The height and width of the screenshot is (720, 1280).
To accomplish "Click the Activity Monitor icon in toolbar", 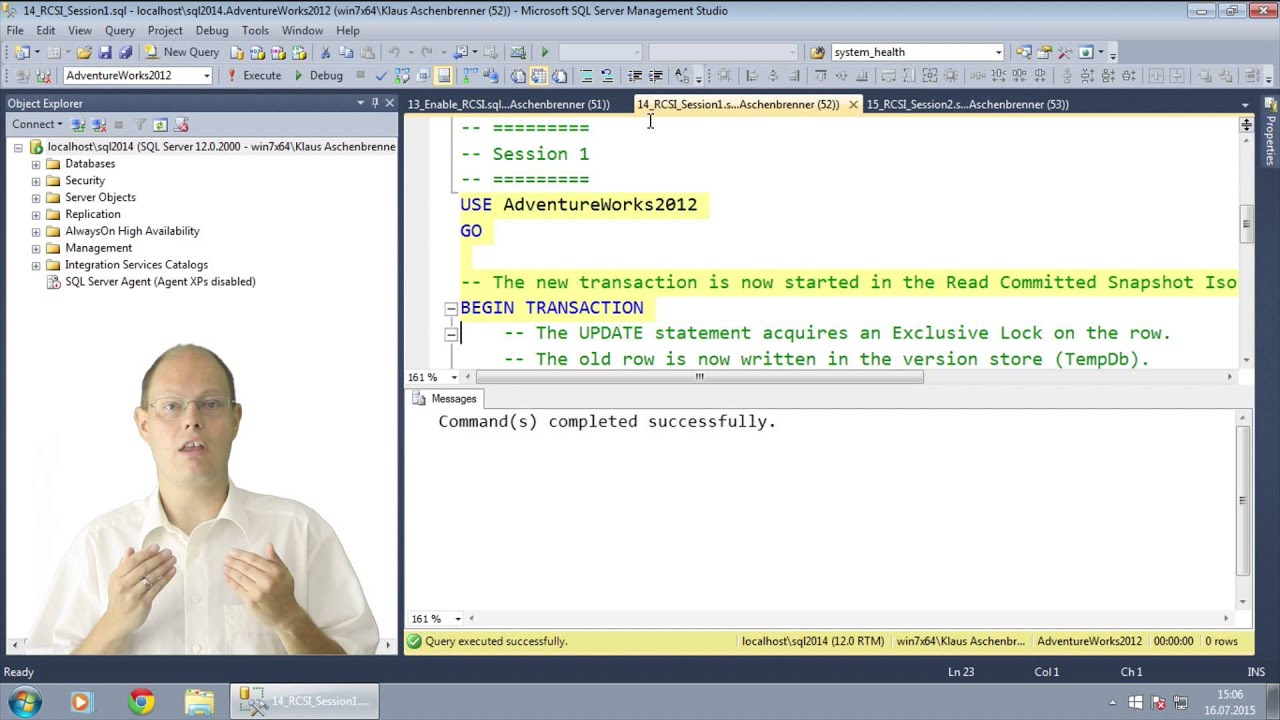I will click(x=517, y=52).
